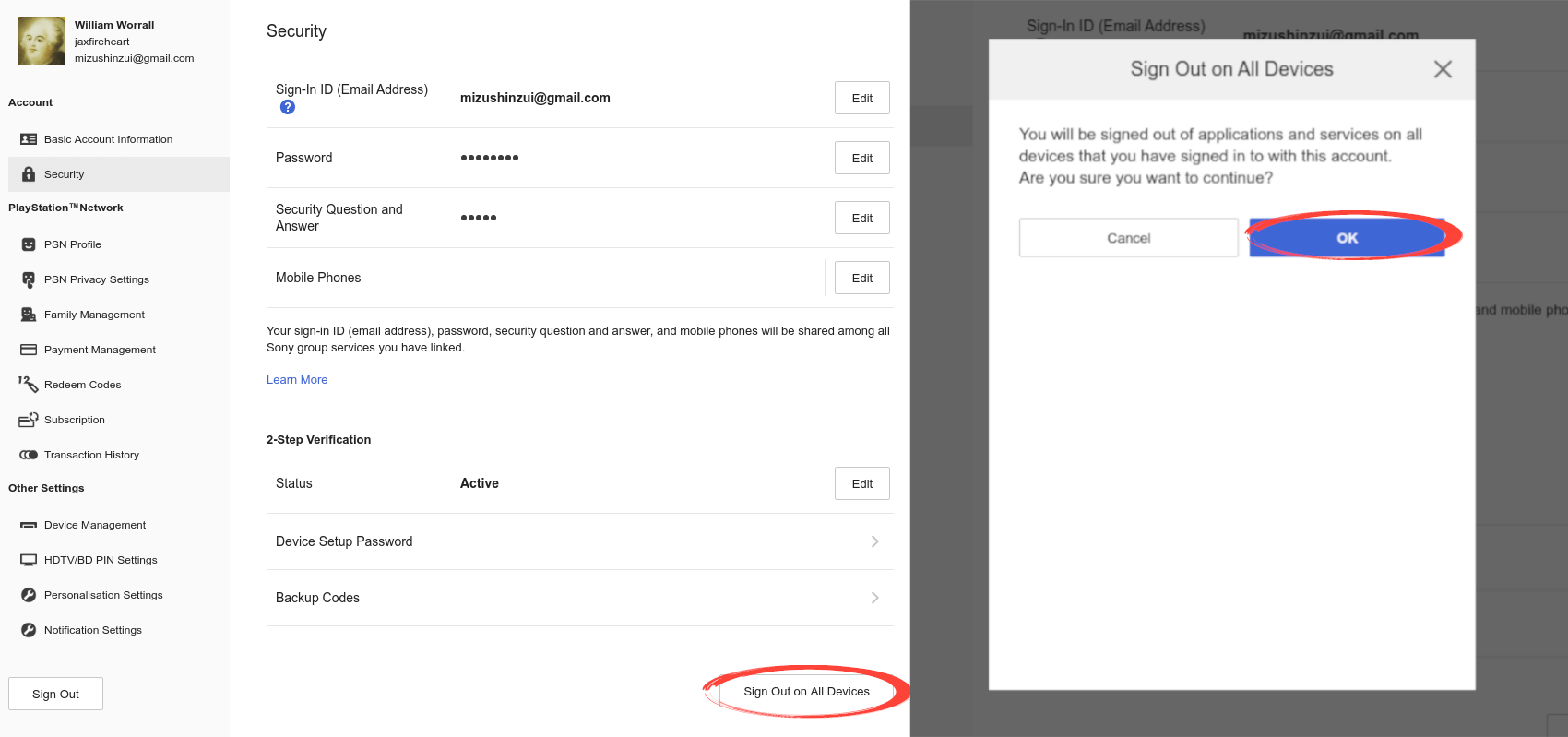
Task: Click the mizushinzui@gmail.com sign-in ID value
Action: [x=535, y=98]
